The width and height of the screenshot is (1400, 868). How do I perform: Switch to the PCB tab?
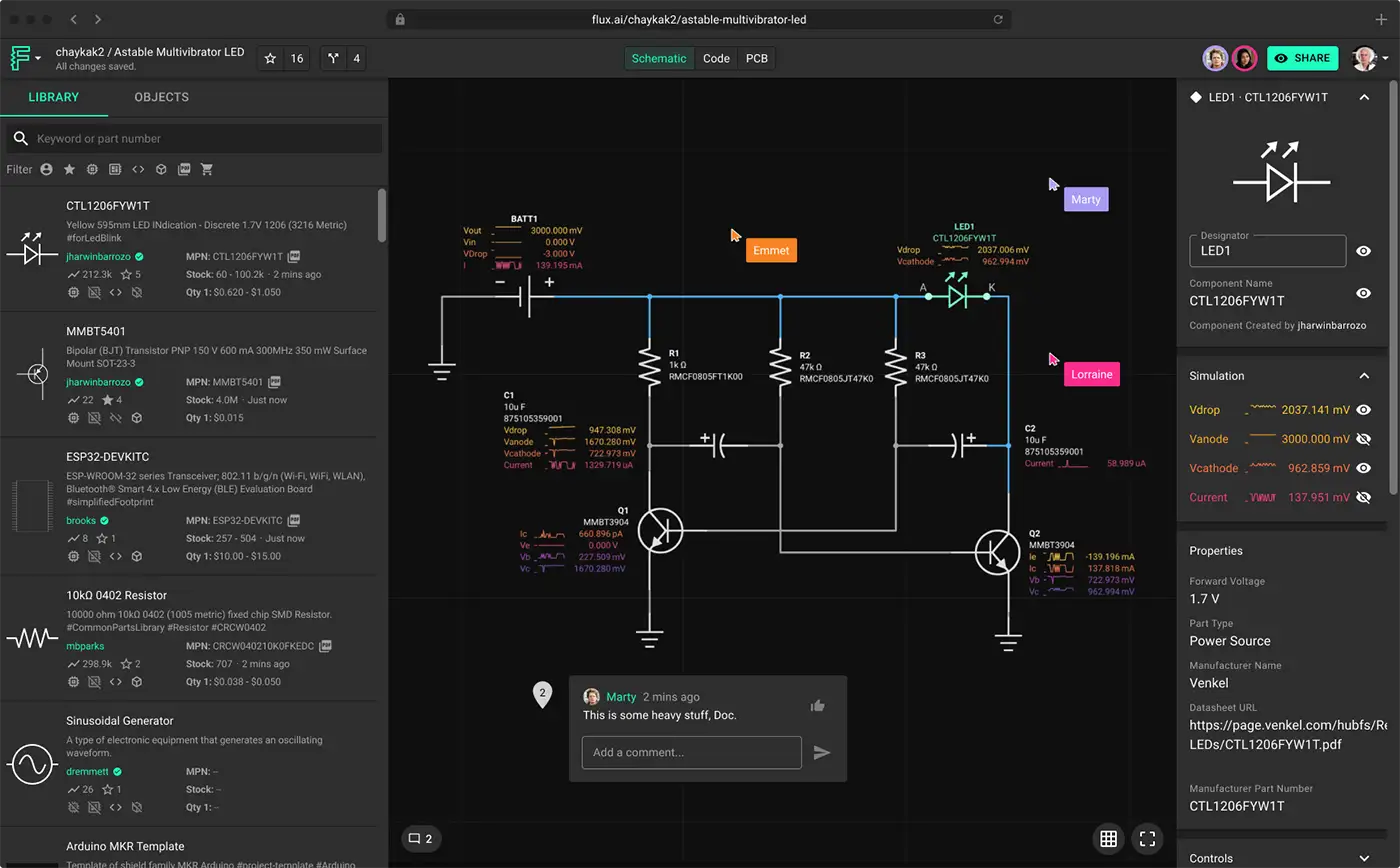click(756, 58)
